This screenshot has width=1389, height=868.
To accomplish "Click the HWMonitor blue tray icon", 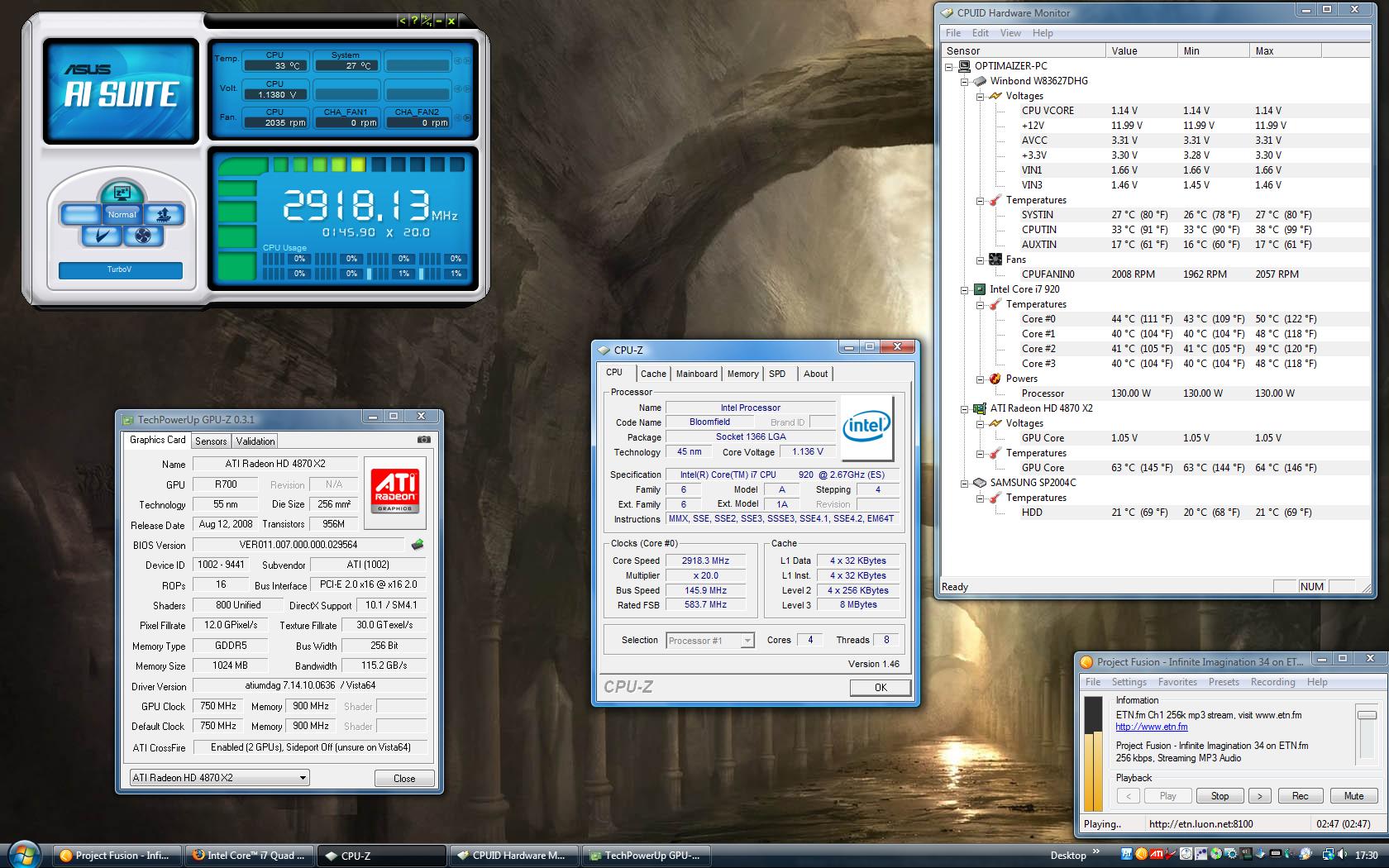I will coord(1127,855).
